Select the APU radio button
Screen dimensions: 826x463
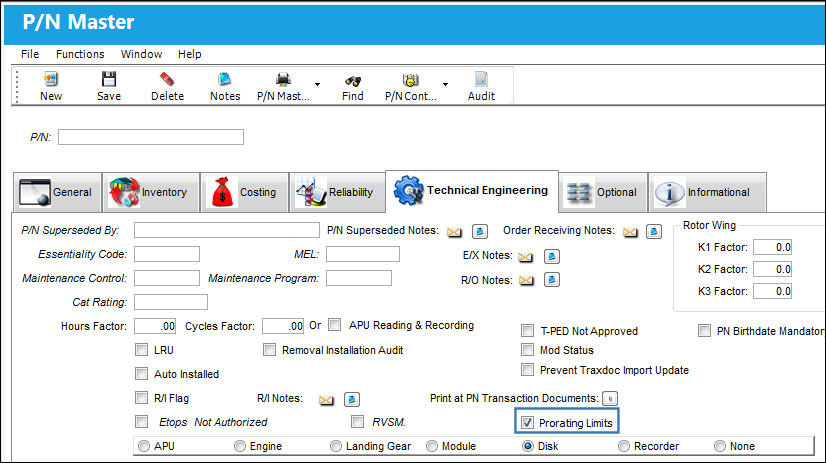[x=144, y=446]
